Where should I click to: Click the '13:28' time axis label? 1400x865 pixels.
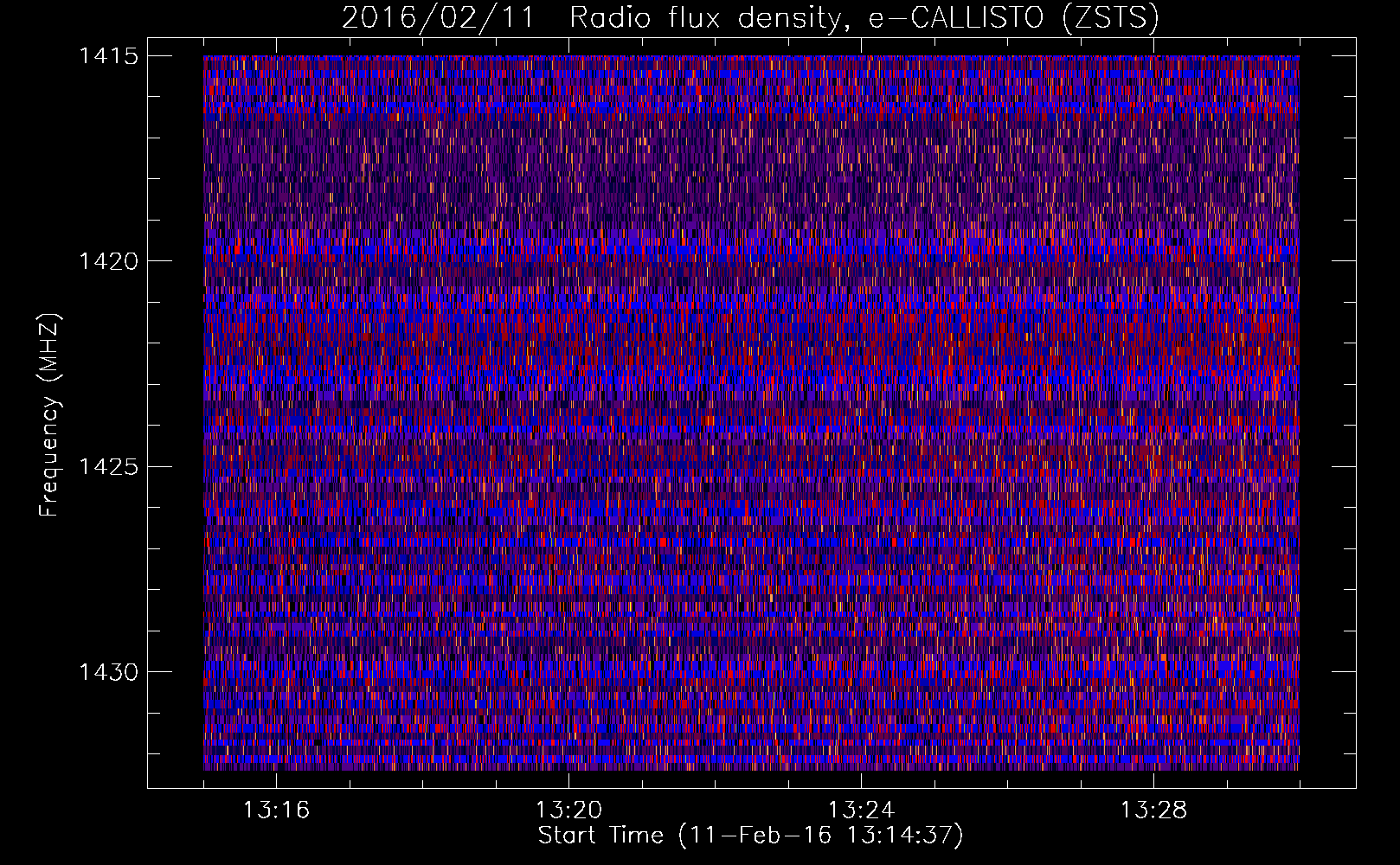coord(1153,811)
